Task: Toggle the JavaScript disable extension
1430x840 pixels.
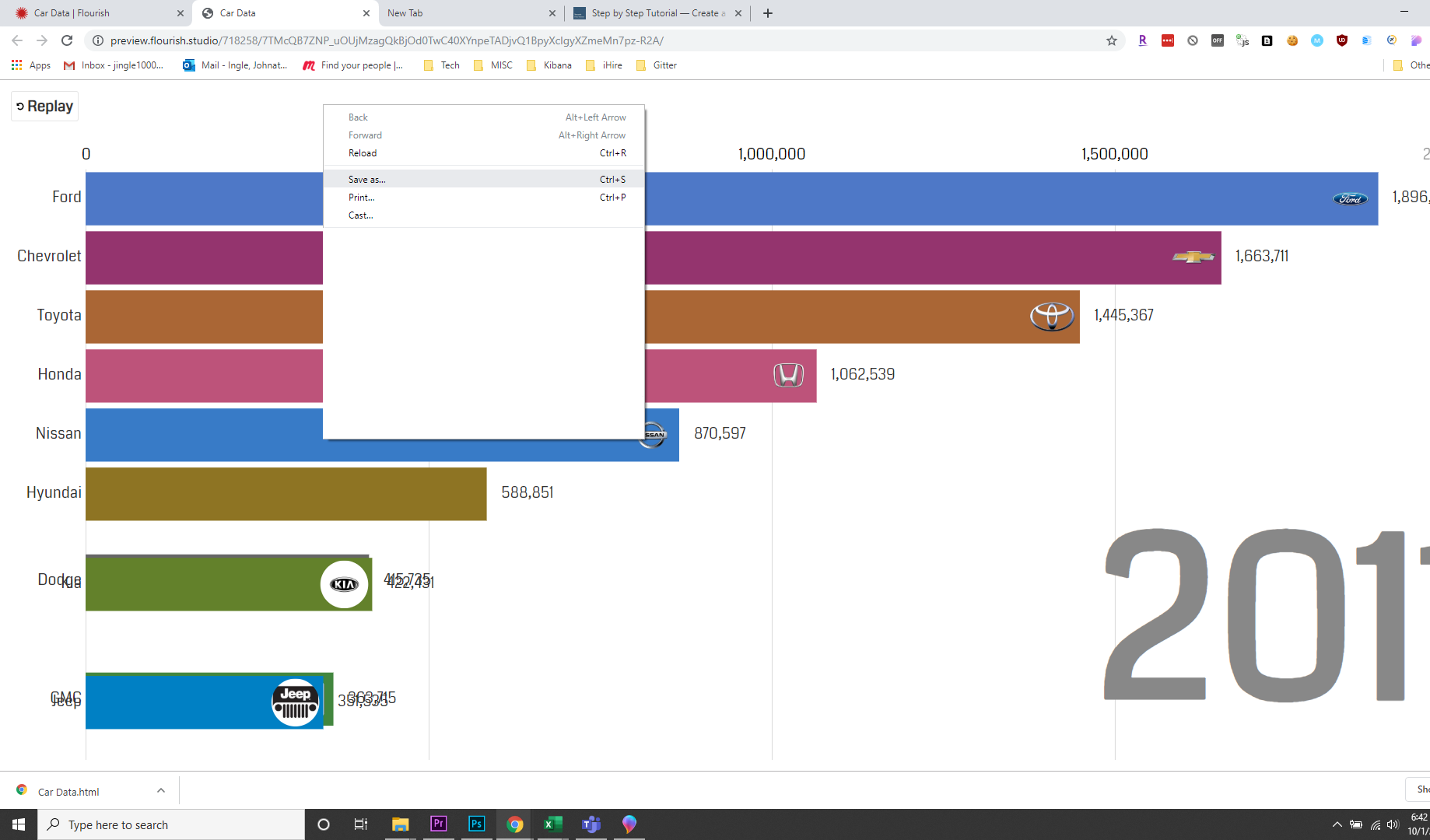Action: pos(1242,40)
